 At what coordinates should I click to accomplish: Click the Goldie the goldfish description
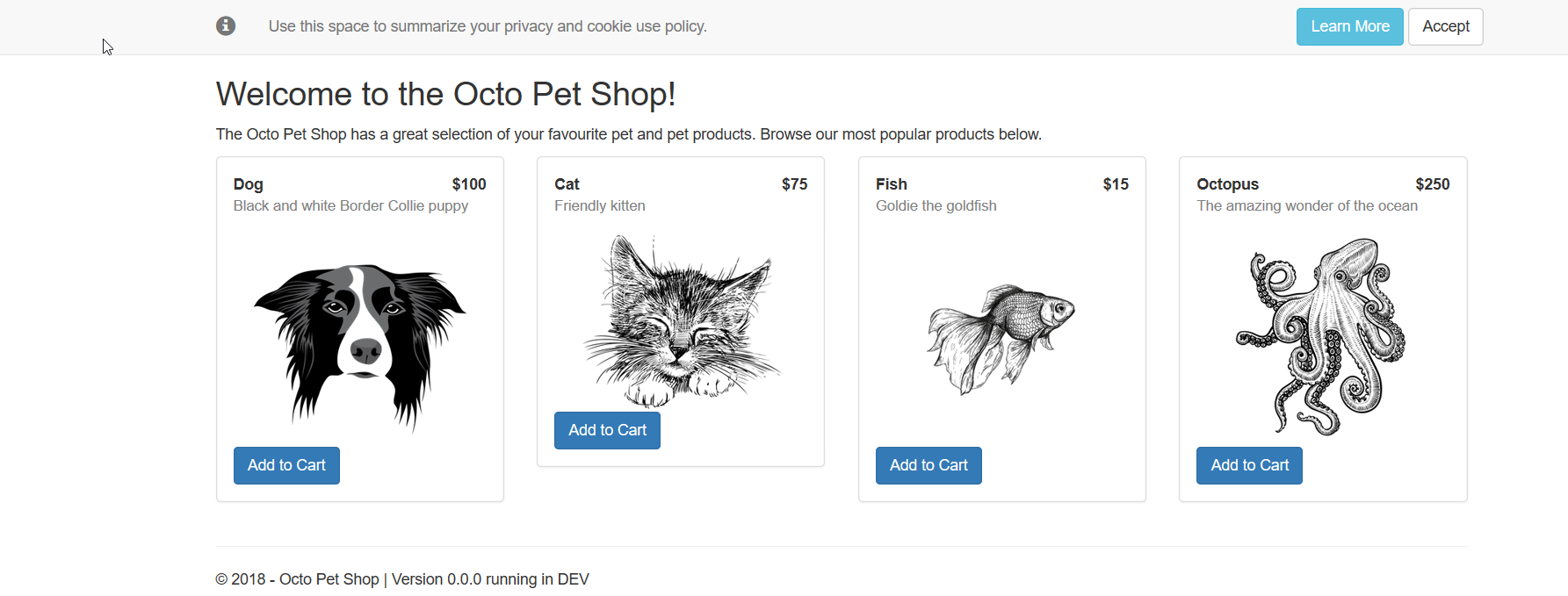click(x=936, y=205)
